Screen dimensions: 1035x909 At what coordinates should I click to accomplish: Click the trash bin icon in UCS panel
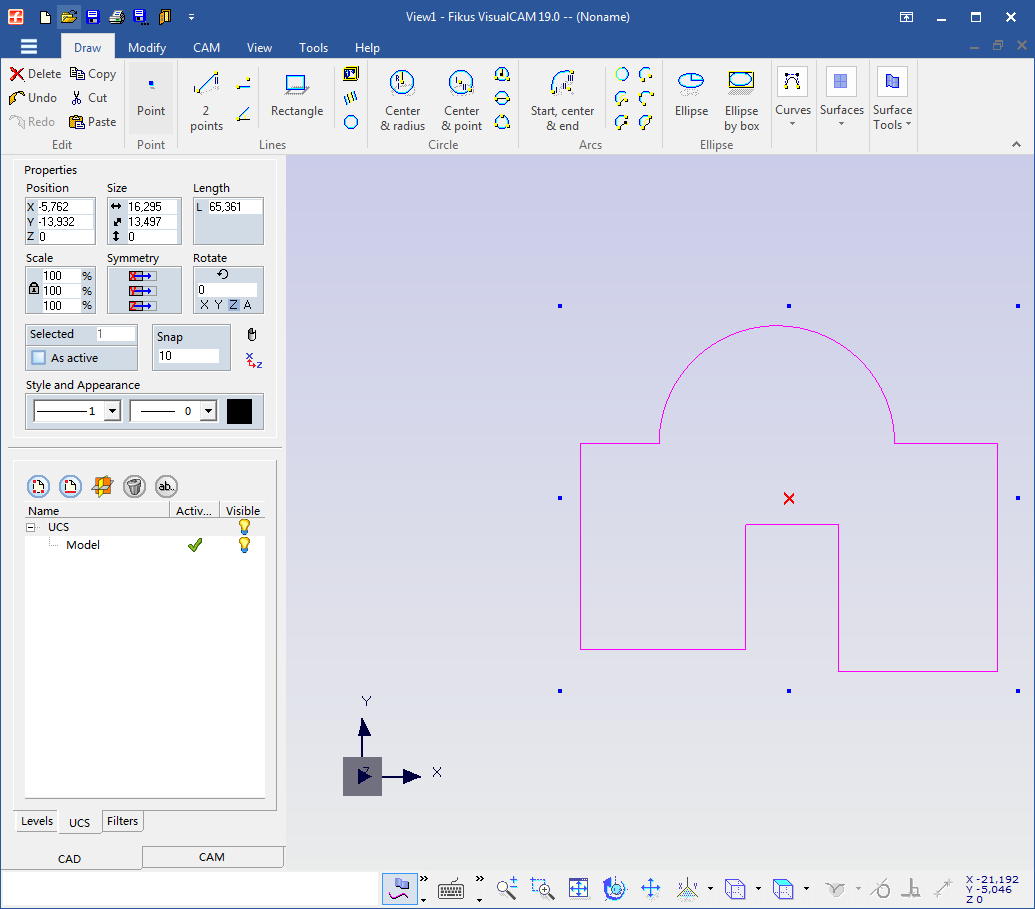coord(134,486)
